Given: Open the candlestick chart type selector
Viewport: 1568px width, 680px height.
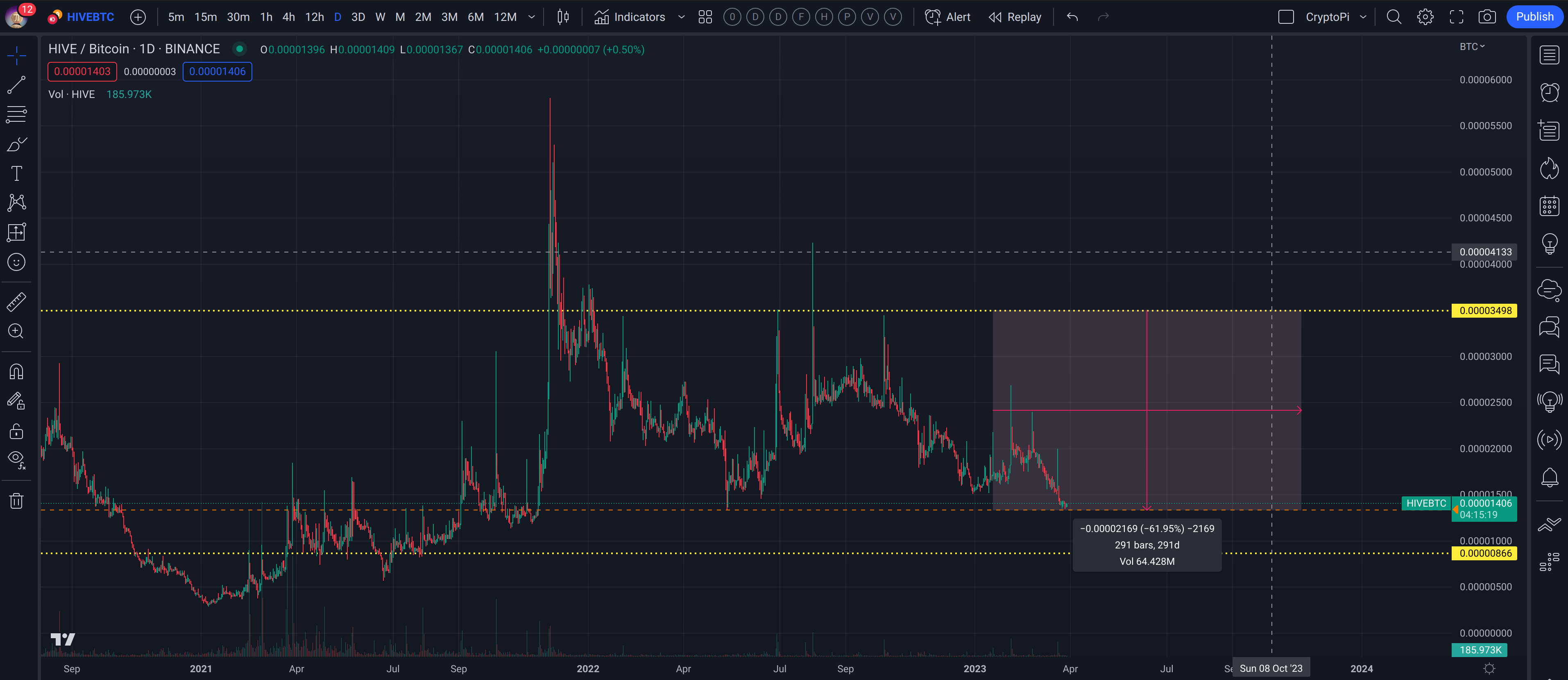Looking at the screenshot, I should [x=563, y=17].
